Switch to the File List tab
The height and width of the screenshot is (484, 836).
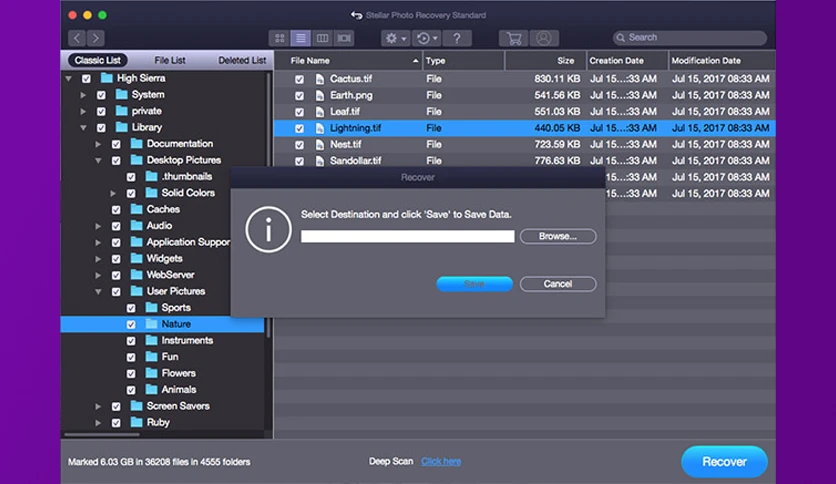pos(170,60)
